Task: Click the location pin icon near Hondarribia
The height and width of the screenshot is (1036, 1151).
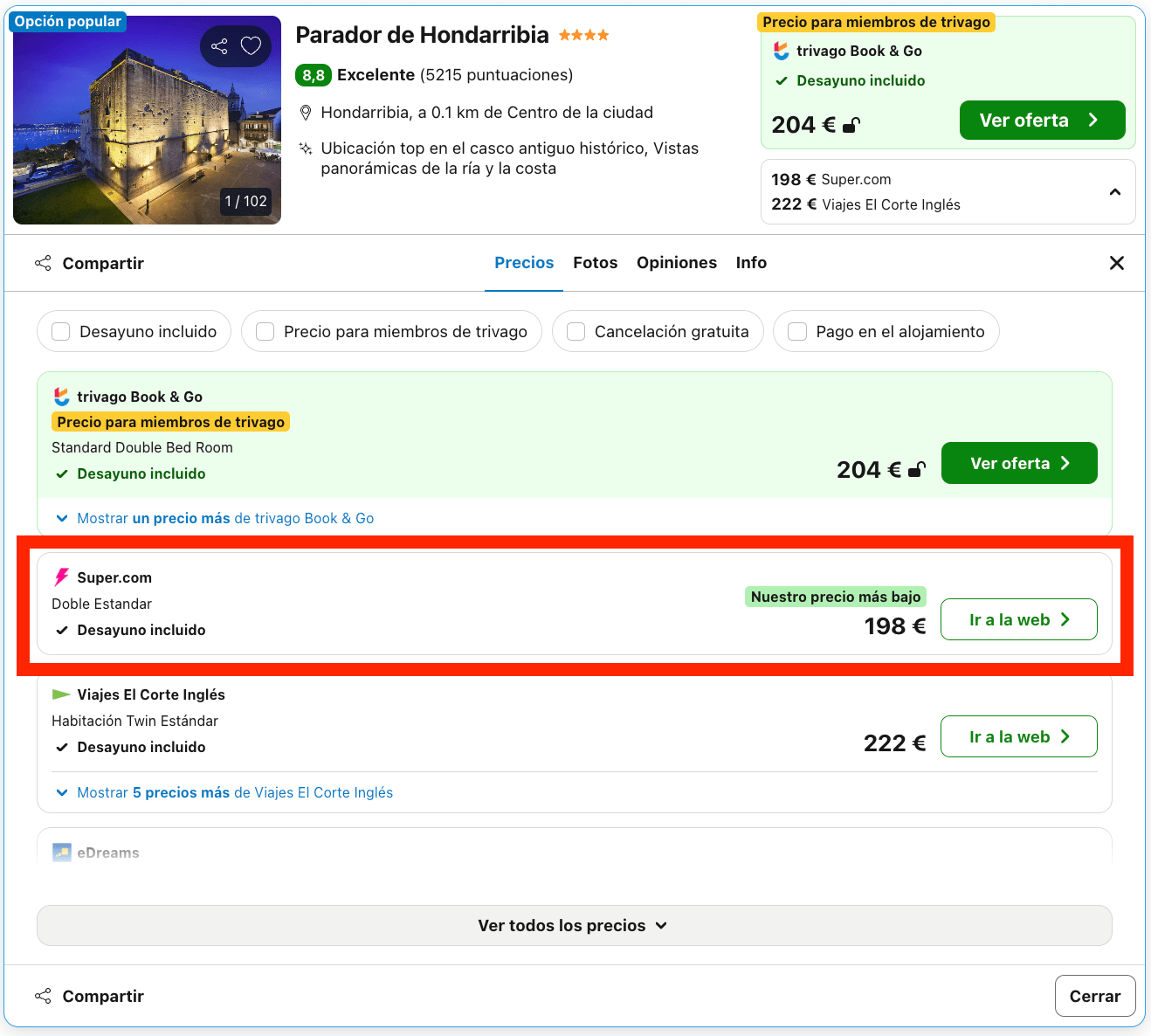Action: click(x=306, y=113)
